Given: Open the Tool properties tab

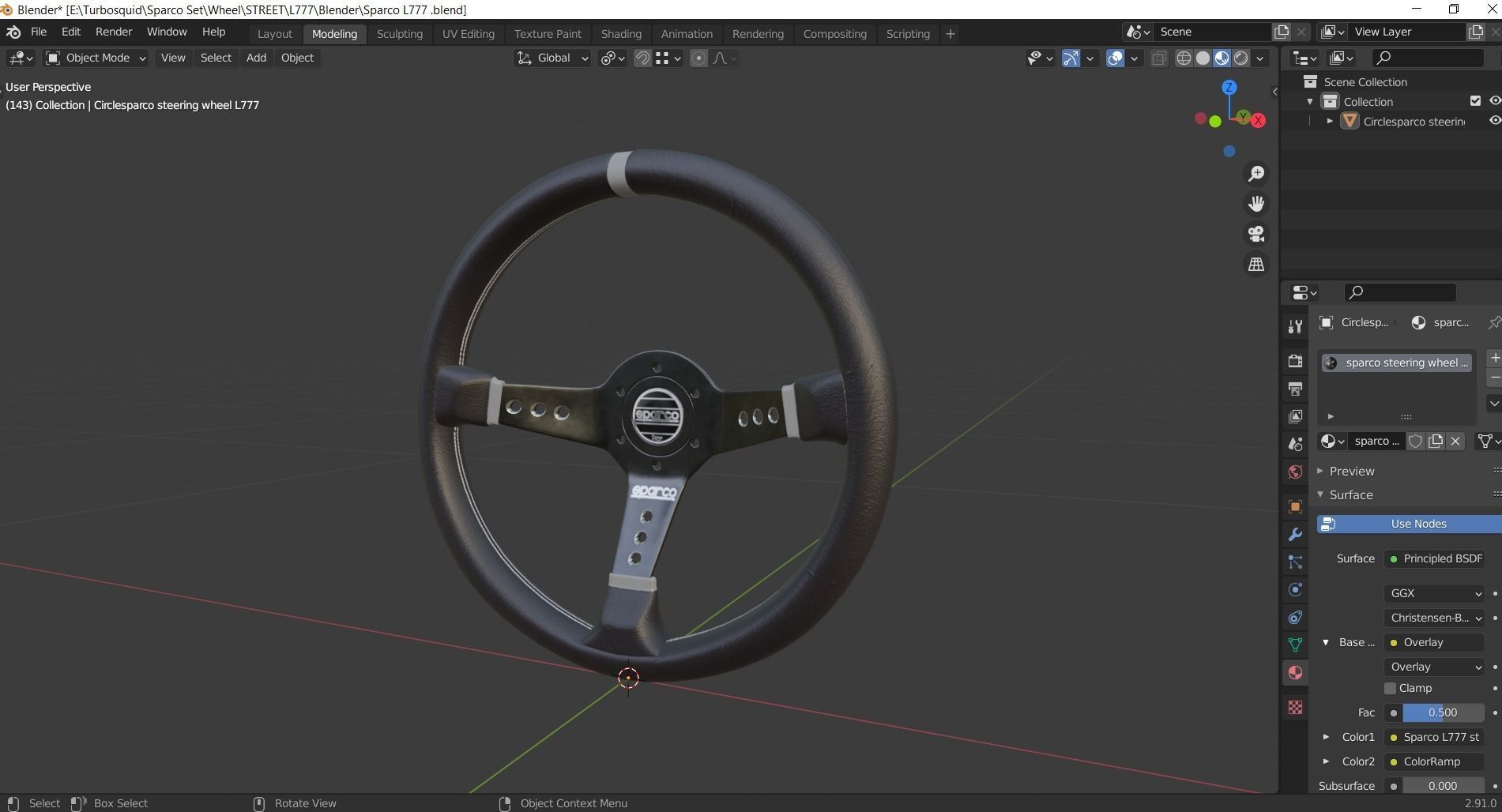Looking at the screenshot, I should click(x=1295, y=326).
